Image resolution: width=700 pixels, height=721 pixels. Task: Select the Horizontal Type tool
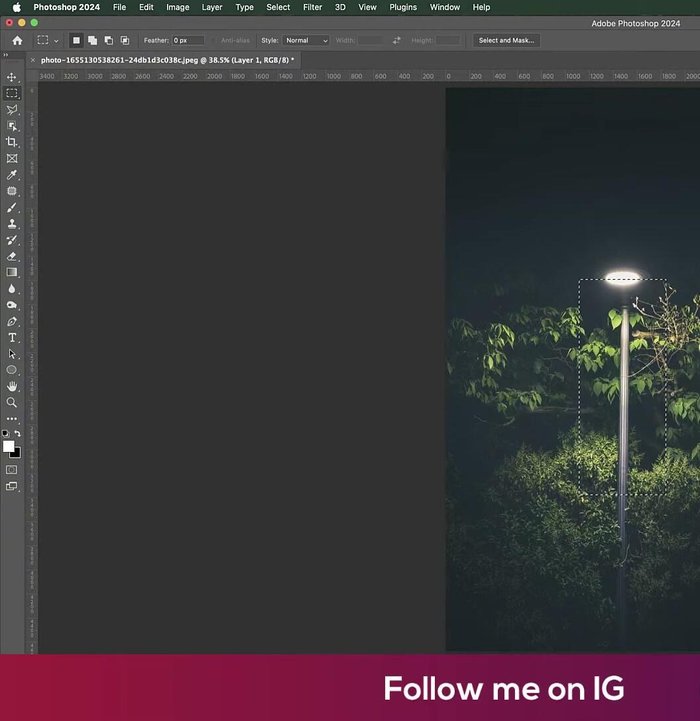point(12,338)
